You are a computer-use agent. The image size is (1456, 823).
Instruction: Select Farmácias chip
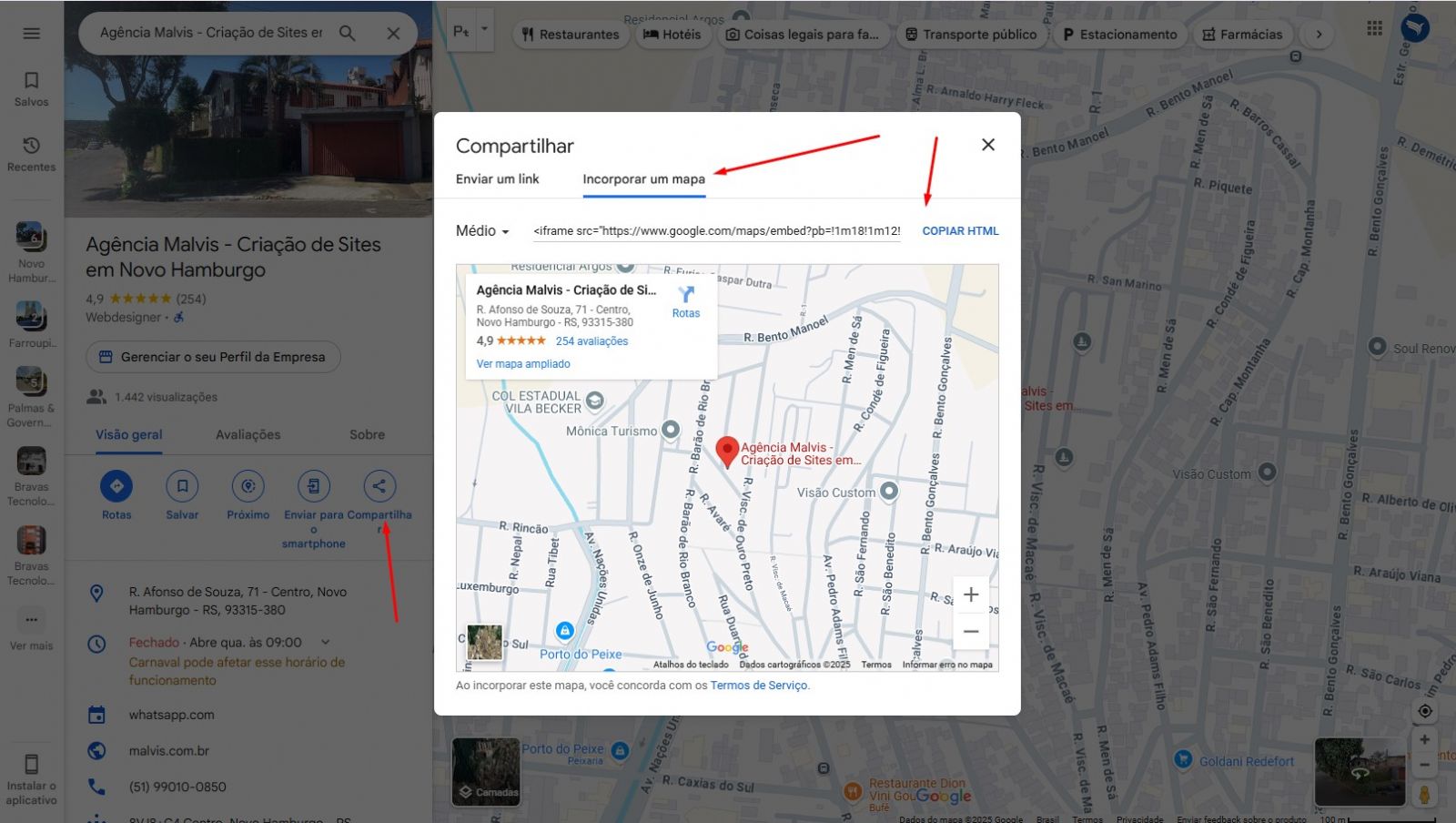pos(1242,35)
